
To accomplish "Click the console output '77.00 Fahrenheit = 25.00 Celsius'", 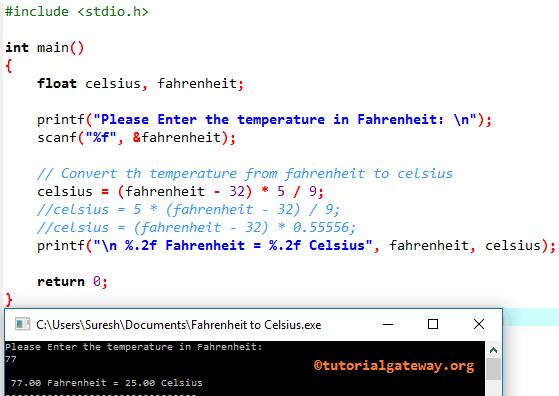I will (x=107, y=383).
